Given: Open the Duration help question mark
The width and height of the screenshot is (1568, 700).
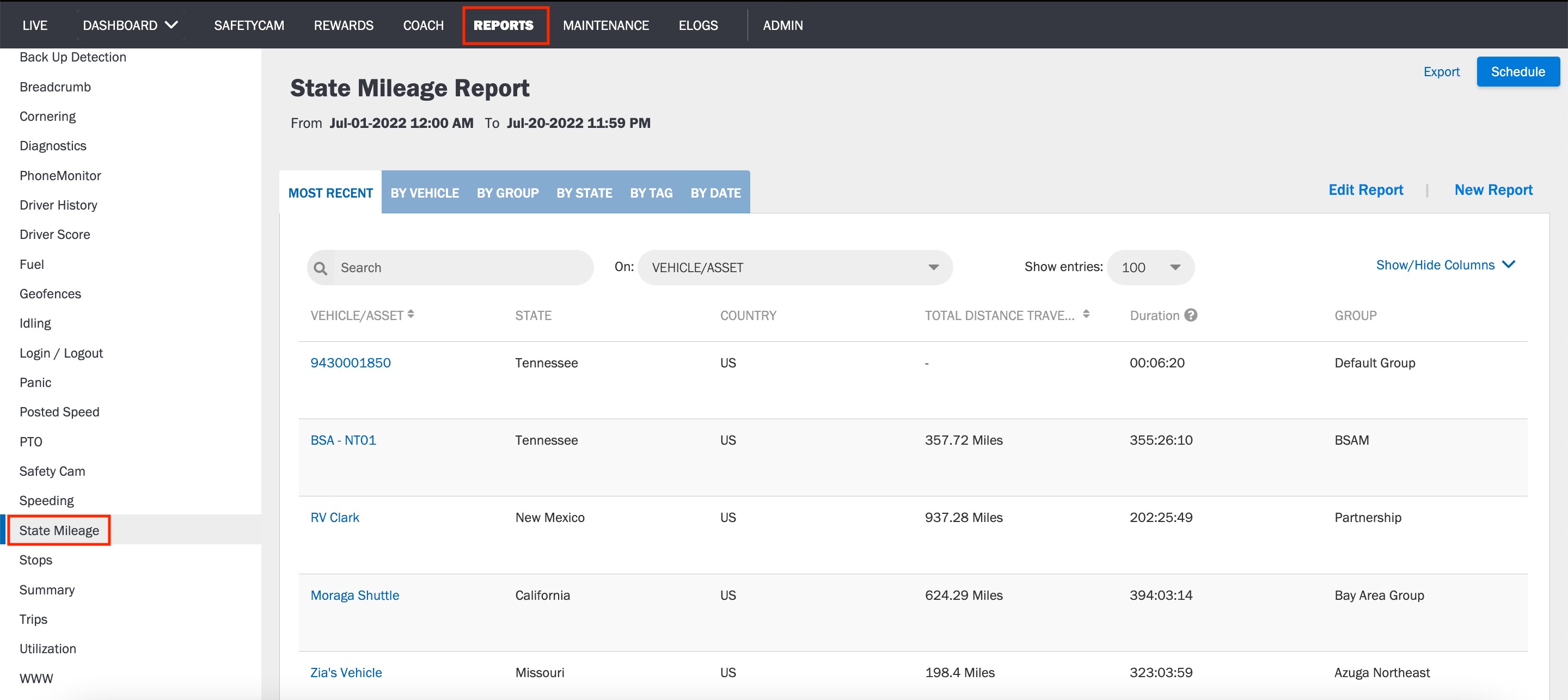Looking at the screenshot, I should click(1191, 315).
